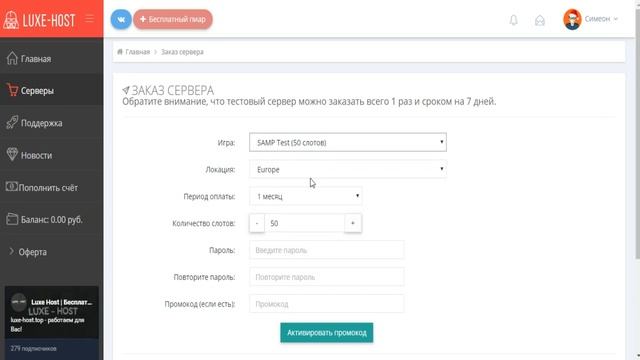Click the Баланс wallet icon

12,219
